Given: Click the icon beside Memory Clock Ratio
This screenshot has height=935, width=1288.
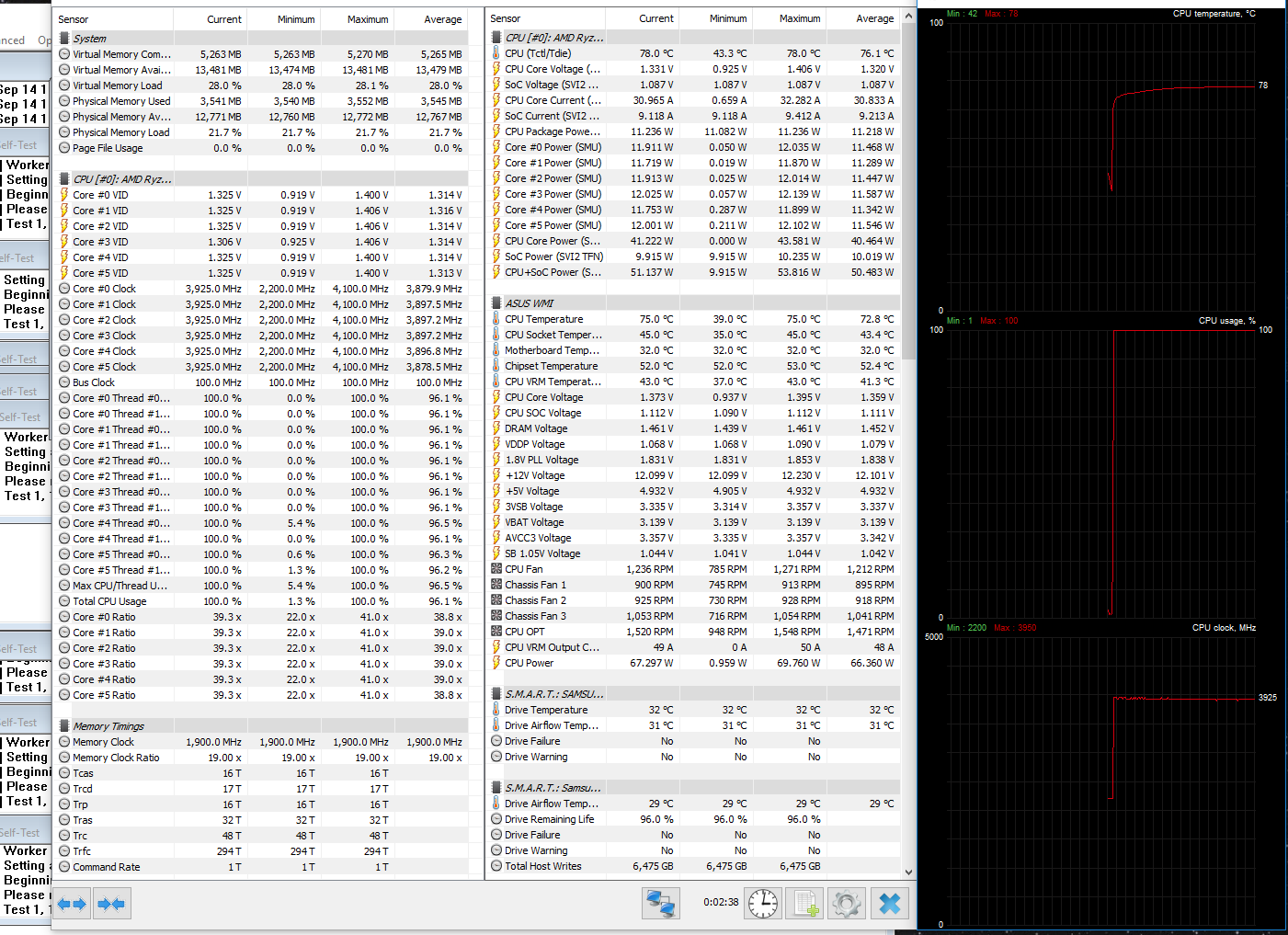Looking at the screenshot, I should pyautogui.click(x=64, y=758).
